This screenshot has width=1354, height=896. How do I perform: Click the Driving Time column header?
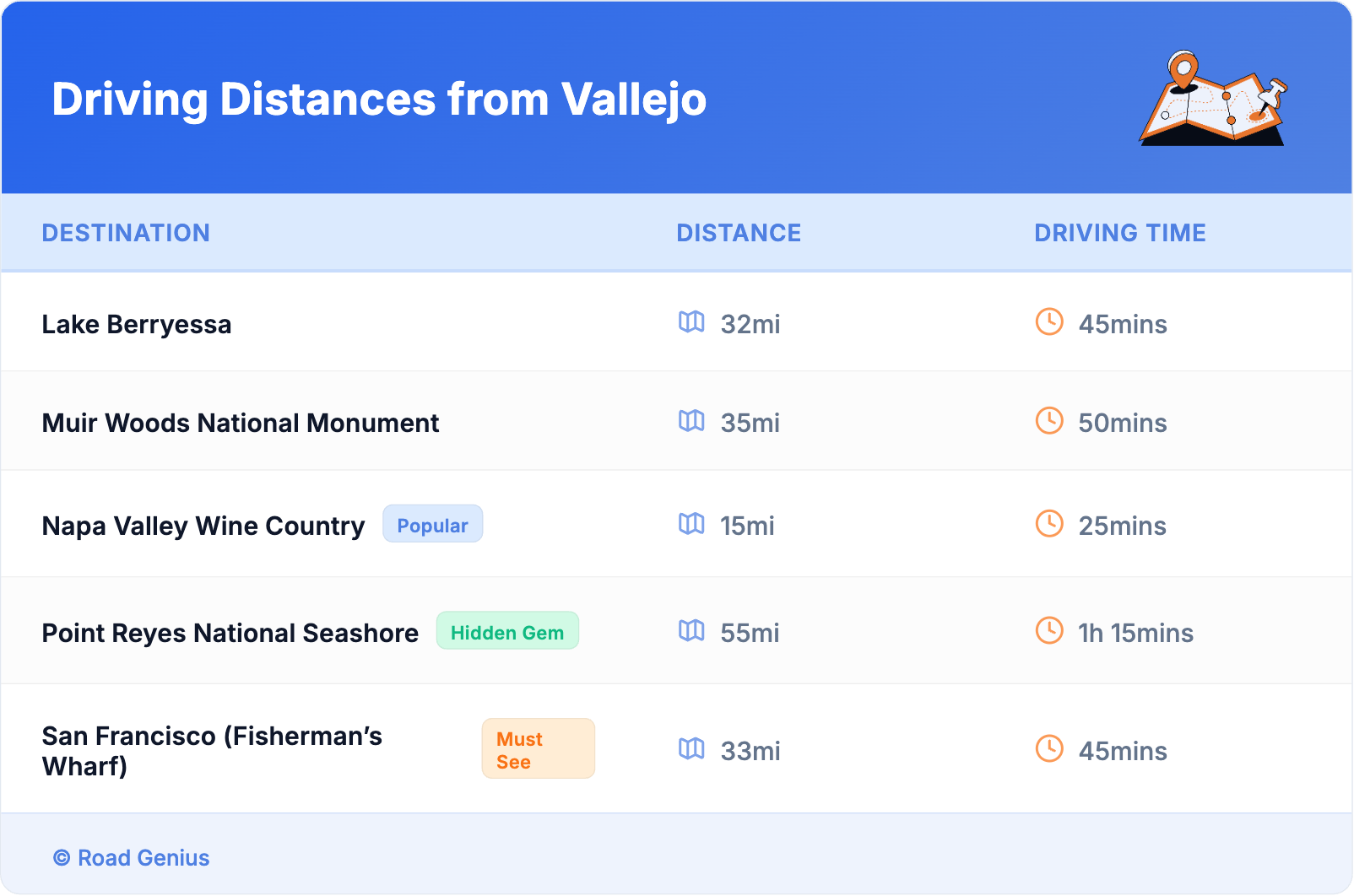click(1119, 233)
